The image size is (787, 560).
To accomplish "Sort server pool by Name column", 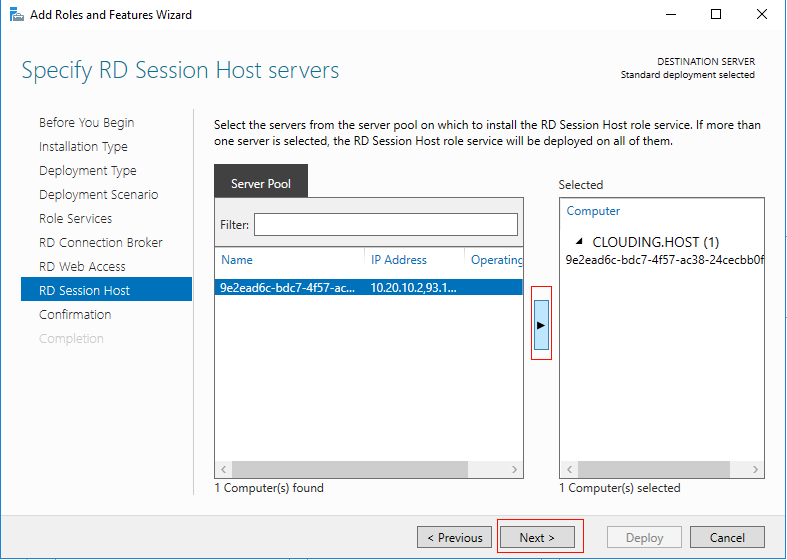I will pos(237,259).
